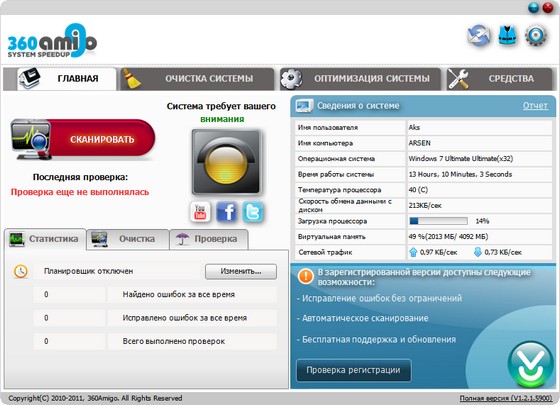This screenshot has height=405, width=560.
Task: Select the Проверка sub-tab
Action: (x=209, y=239)
